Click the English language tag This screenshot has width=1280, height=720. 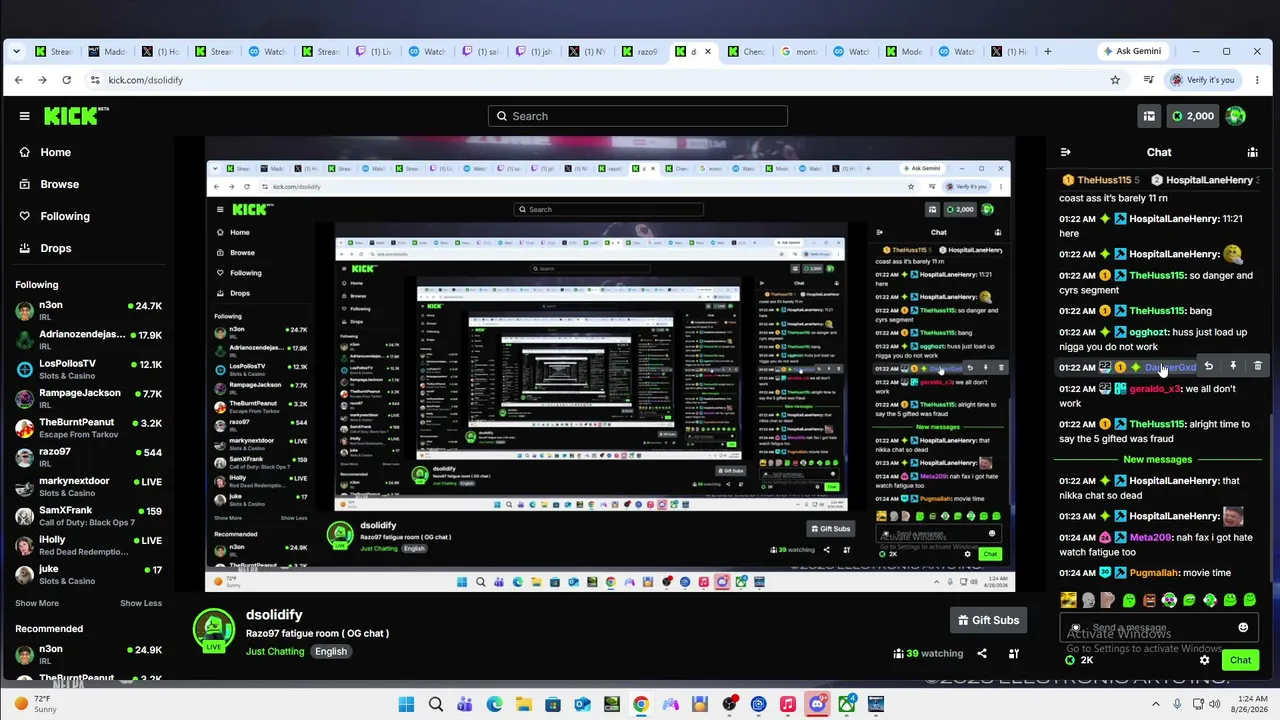pos(331,652)
